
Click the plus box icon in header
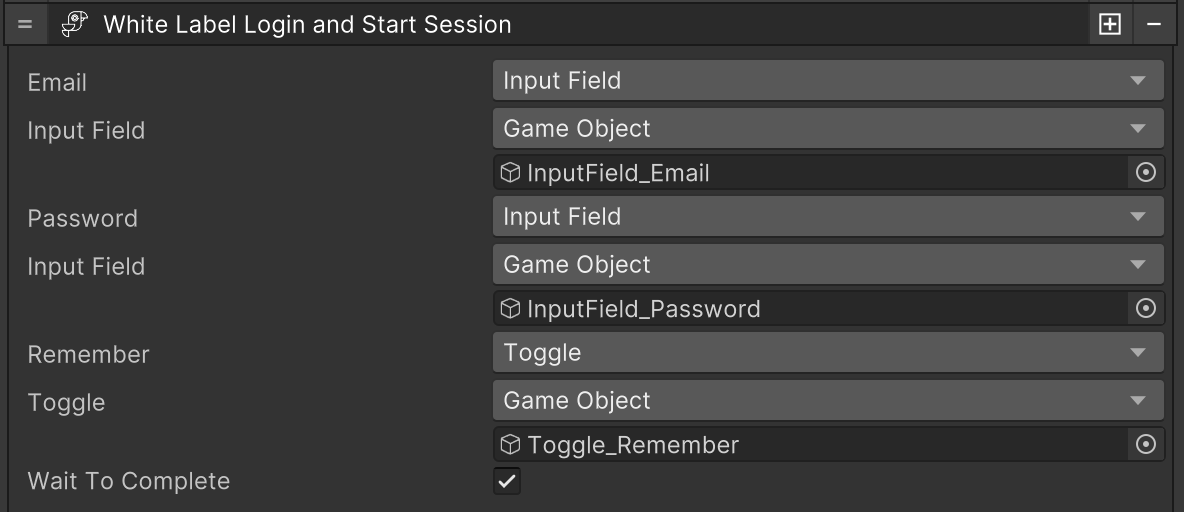coord(1110,25)
